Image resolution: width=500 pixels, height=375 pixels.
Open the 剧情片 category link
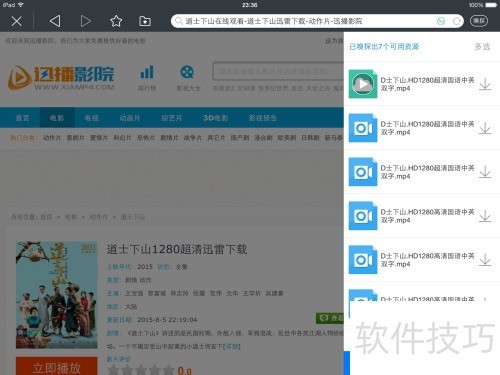pos(169,138)
